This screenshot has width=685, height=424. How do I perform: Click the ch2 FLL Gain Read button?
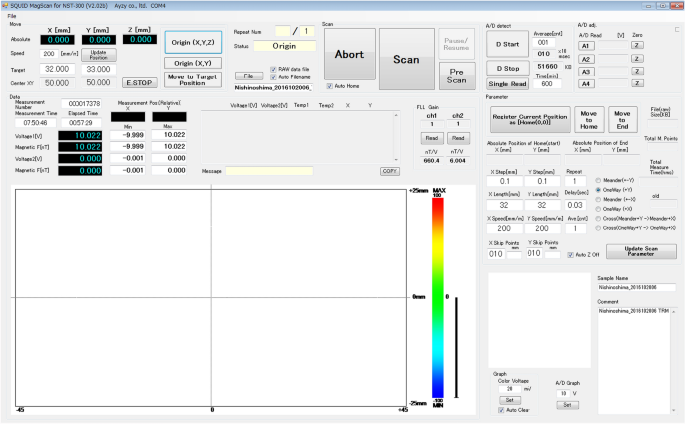click(458, 138)
